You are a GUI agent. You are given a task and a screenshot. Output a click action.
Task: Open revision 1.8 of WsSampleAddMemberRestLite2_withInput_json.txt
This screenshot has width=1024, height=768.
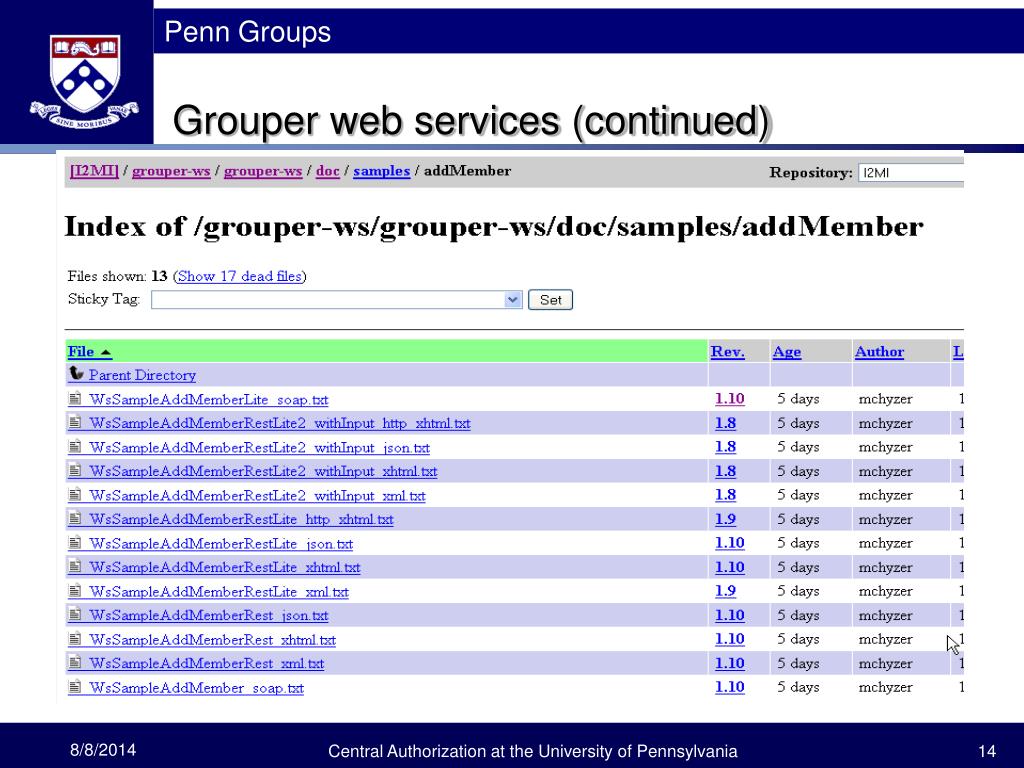tap(726, 447)
